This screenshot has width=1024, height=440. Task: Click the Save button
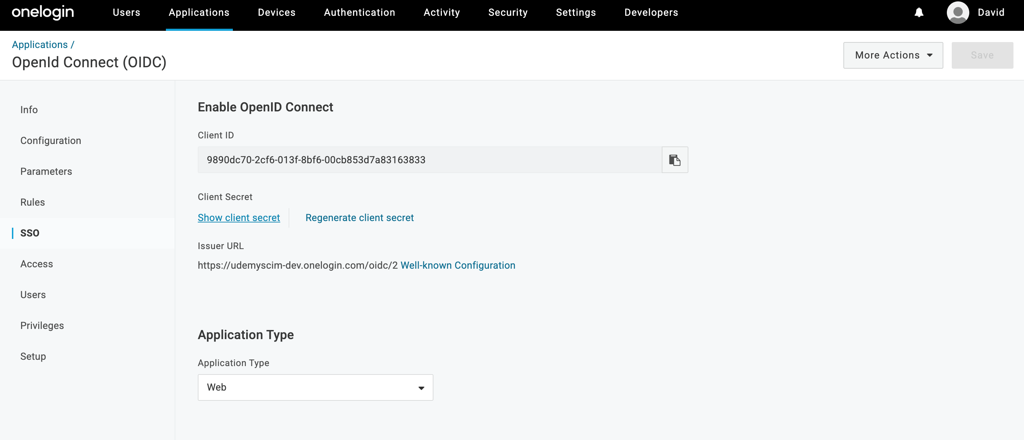982,55
